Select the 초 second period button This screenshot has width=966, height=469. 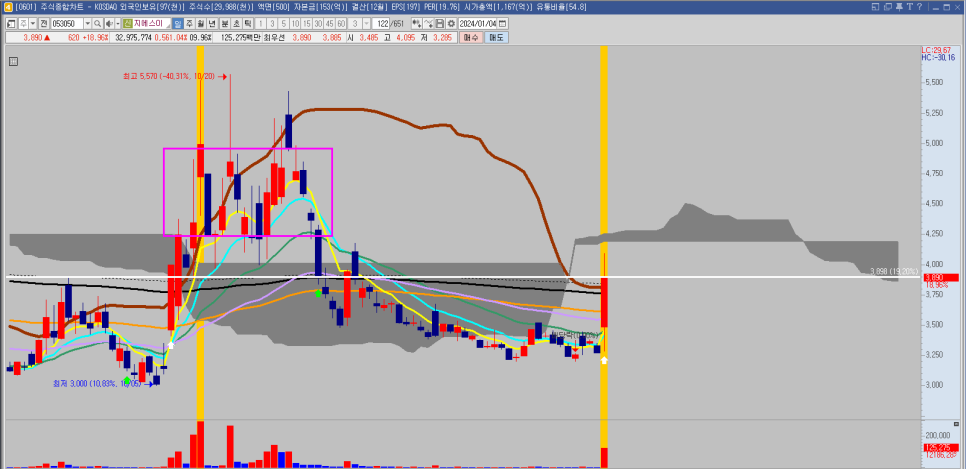236,23
